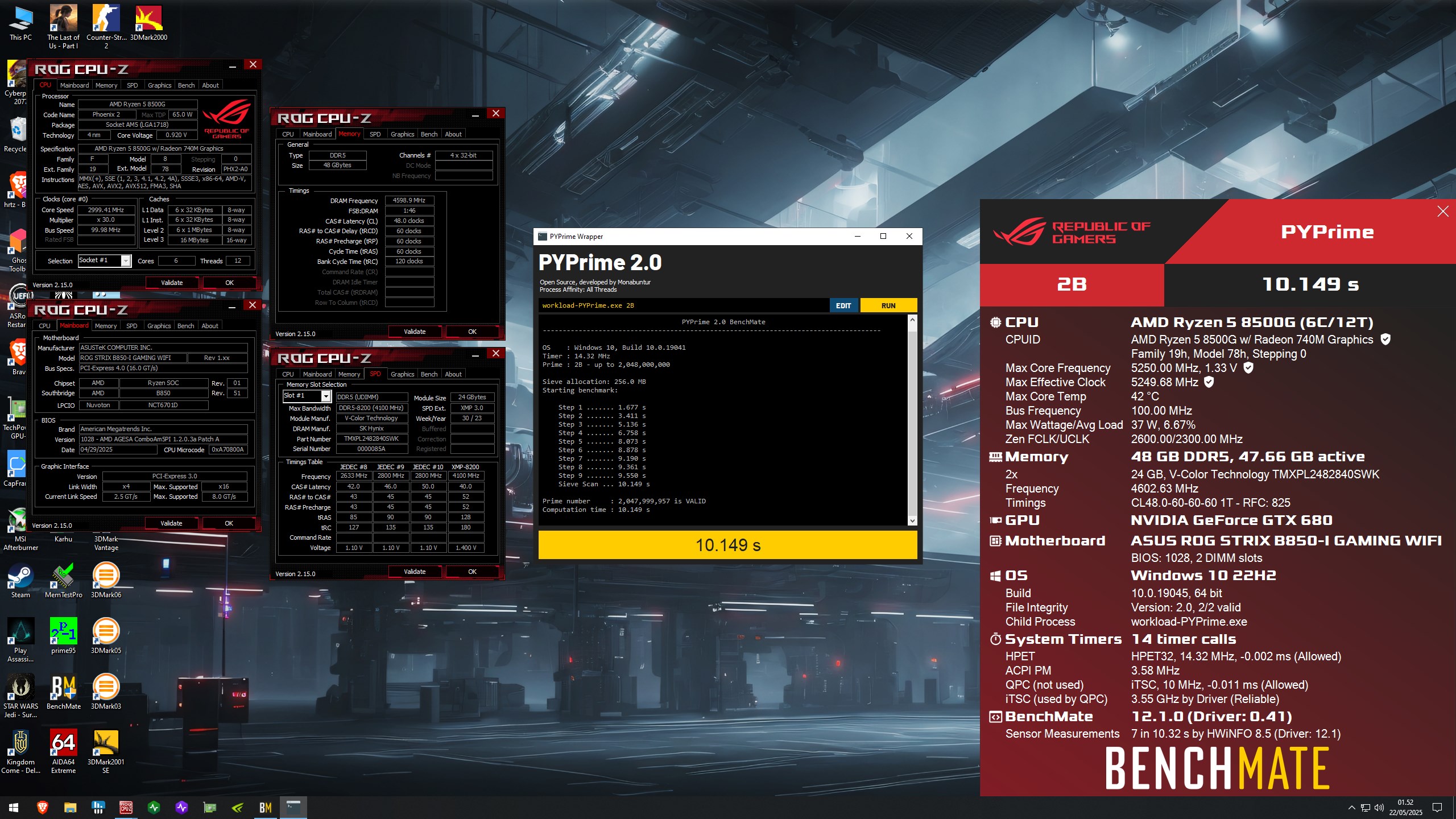
Task: Open STAR WARS Jedi Survivor desktop shortcut
Action: (20, 696)
